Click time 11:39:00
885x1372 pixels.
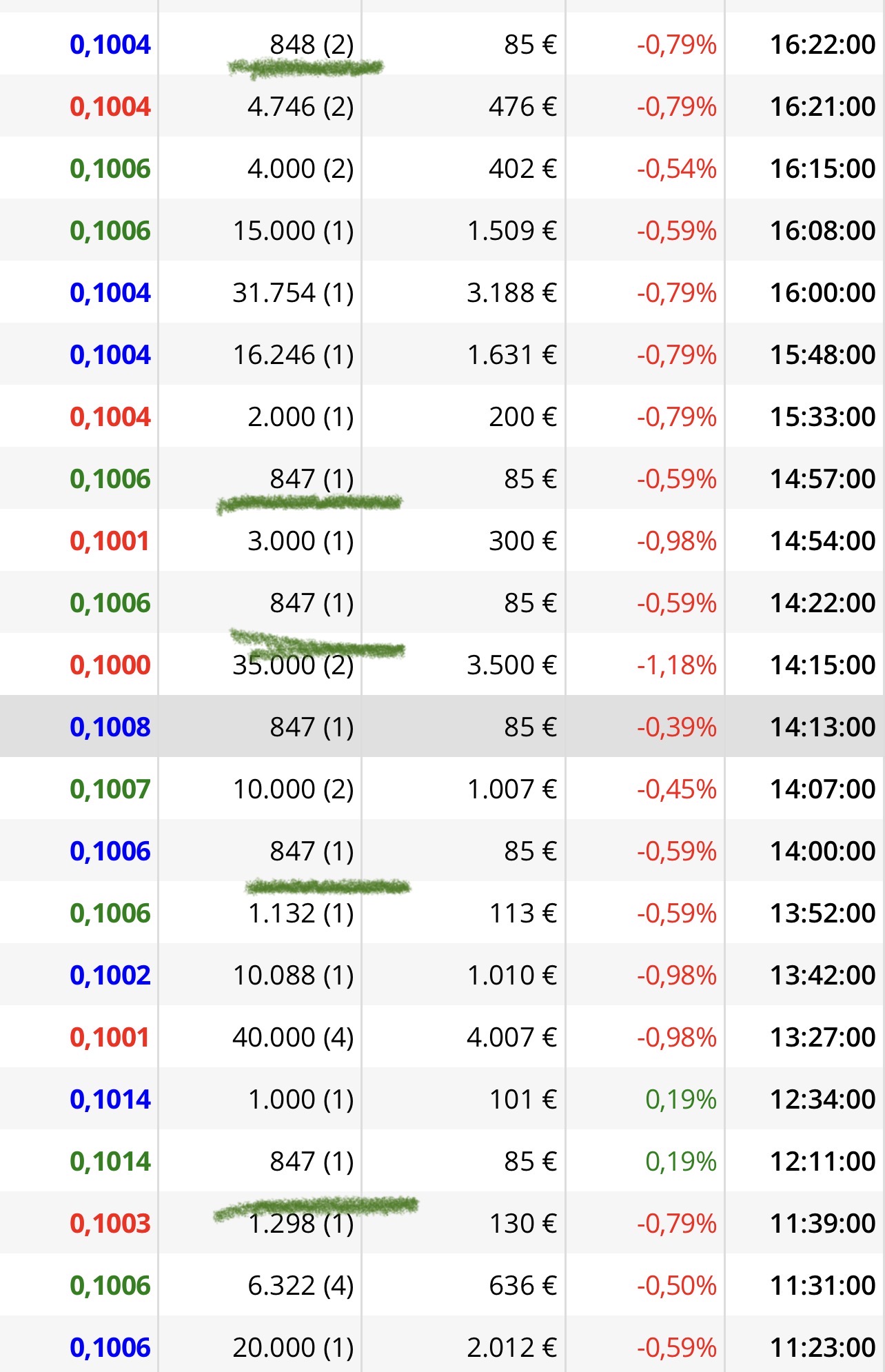(x=822, y=1224)
